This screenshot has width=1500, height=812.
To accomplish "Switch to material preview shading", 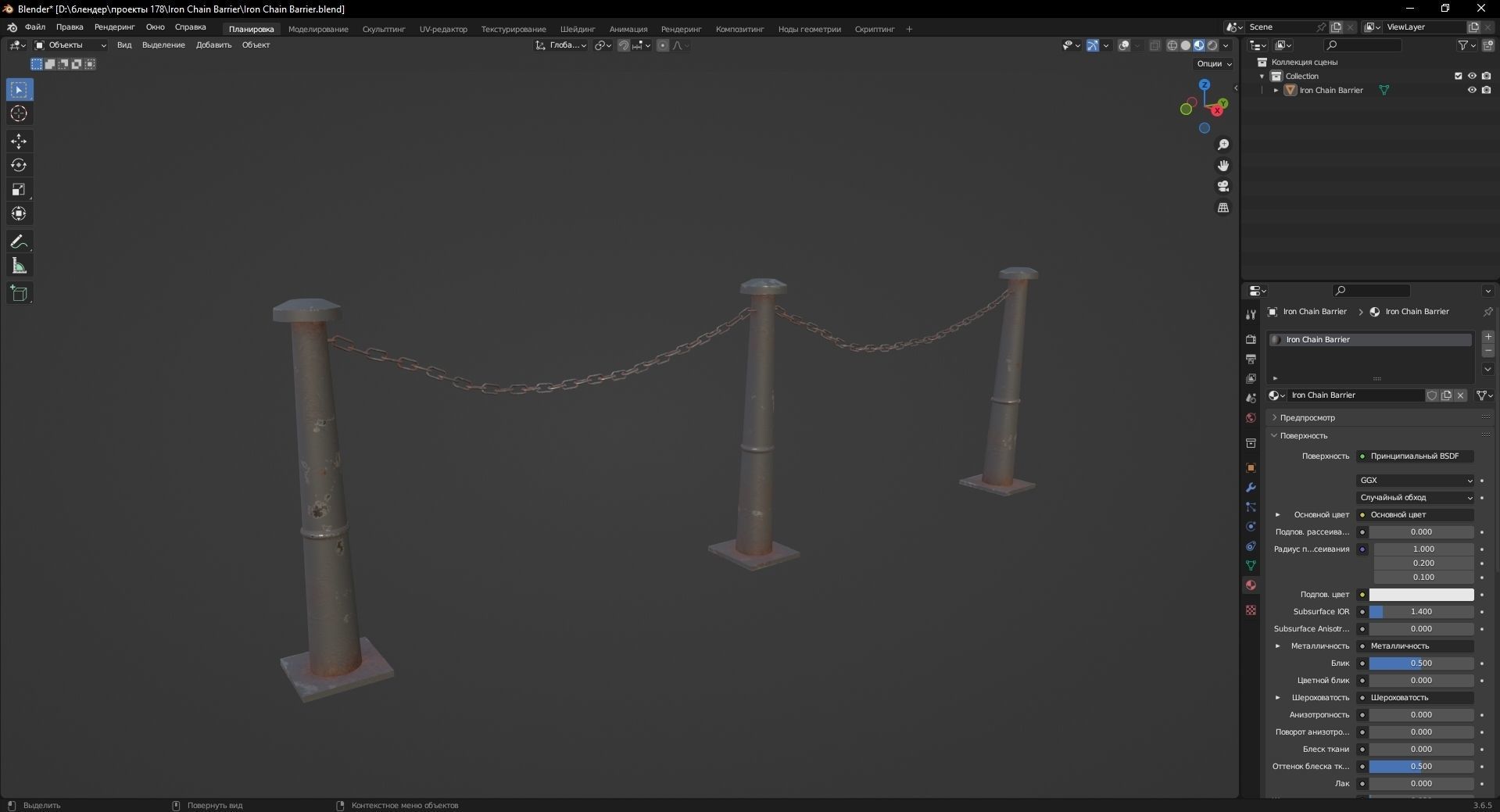I will pyautogui.click(x=1199, y=45).
